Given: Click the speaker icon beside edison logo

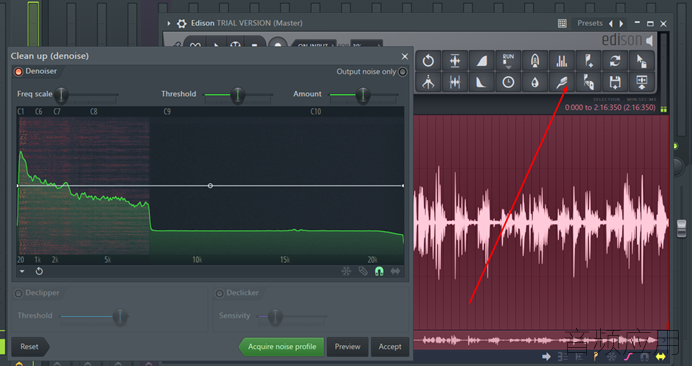Looking at the screenshot, I should click(x=650, y=41).
